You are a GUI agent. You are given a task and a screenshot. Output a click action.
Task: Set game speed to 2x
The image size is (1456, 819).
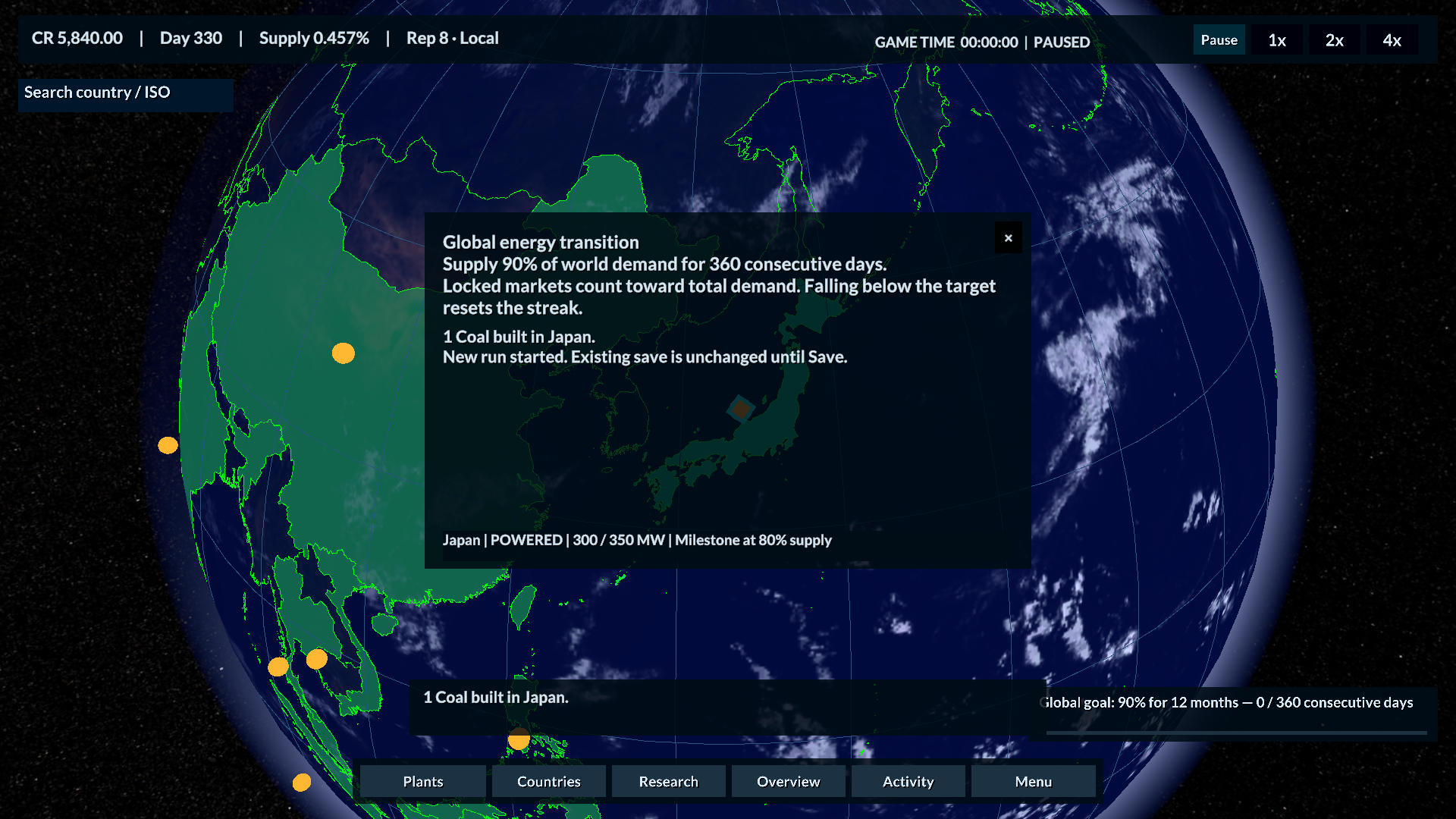(1335, 40)
